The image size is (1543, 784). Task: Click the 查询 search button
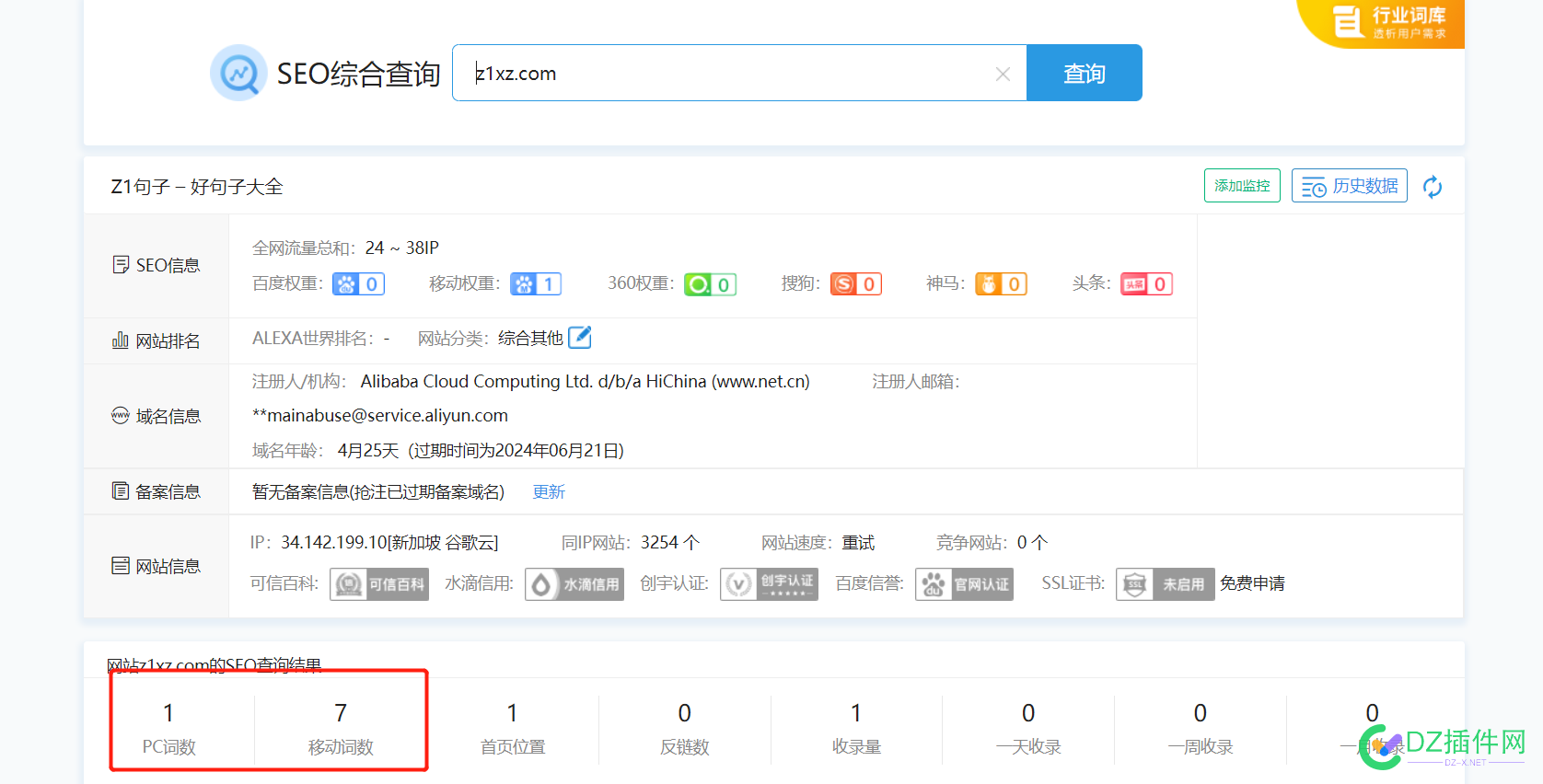(1085, 73)
